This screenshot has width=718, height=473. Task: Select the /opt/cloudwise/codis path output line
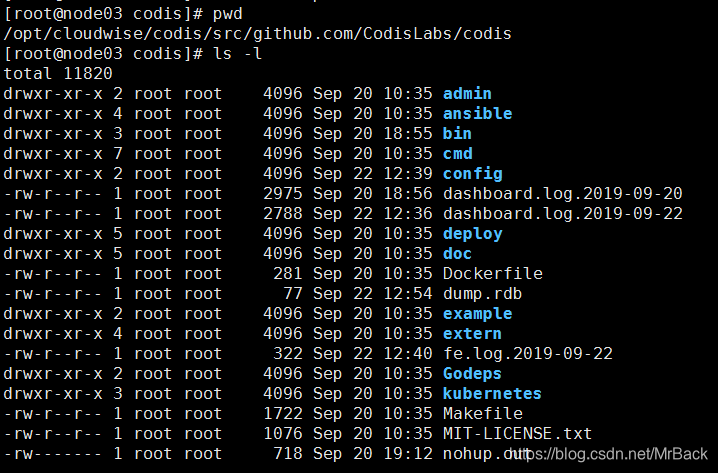[257, 34]
